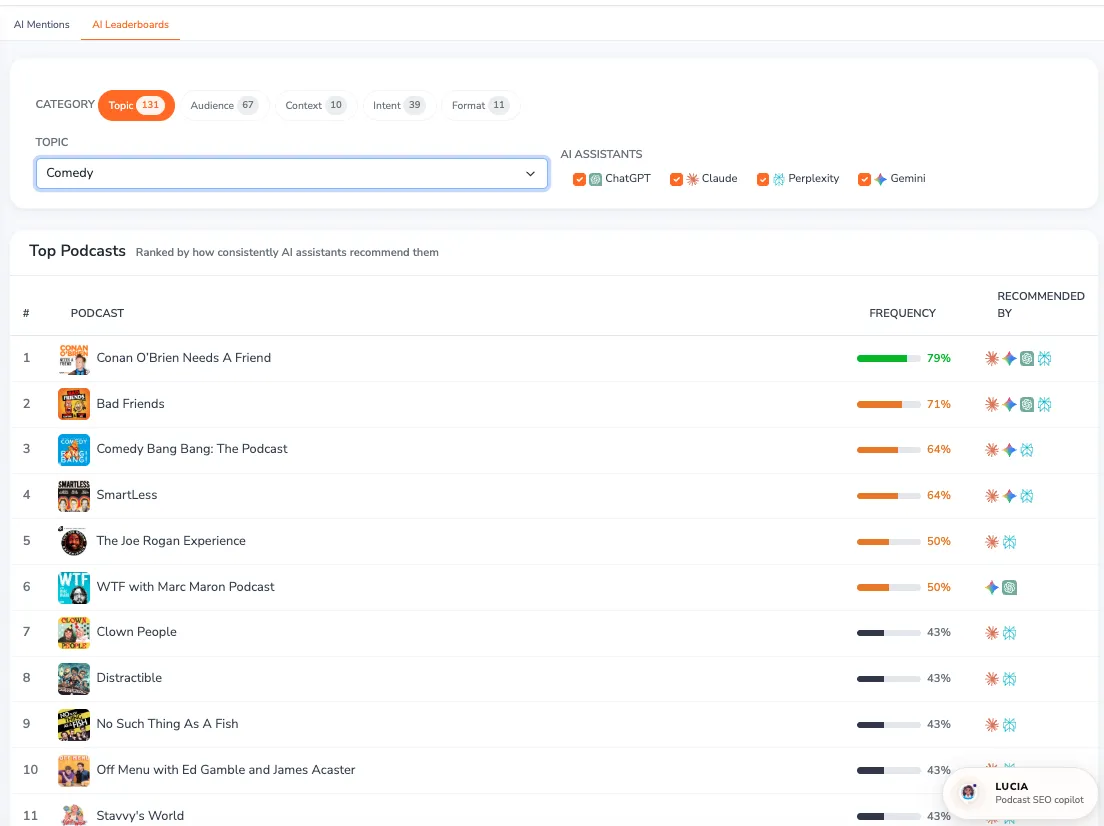Select the Audience category filter

pos(222,105)
